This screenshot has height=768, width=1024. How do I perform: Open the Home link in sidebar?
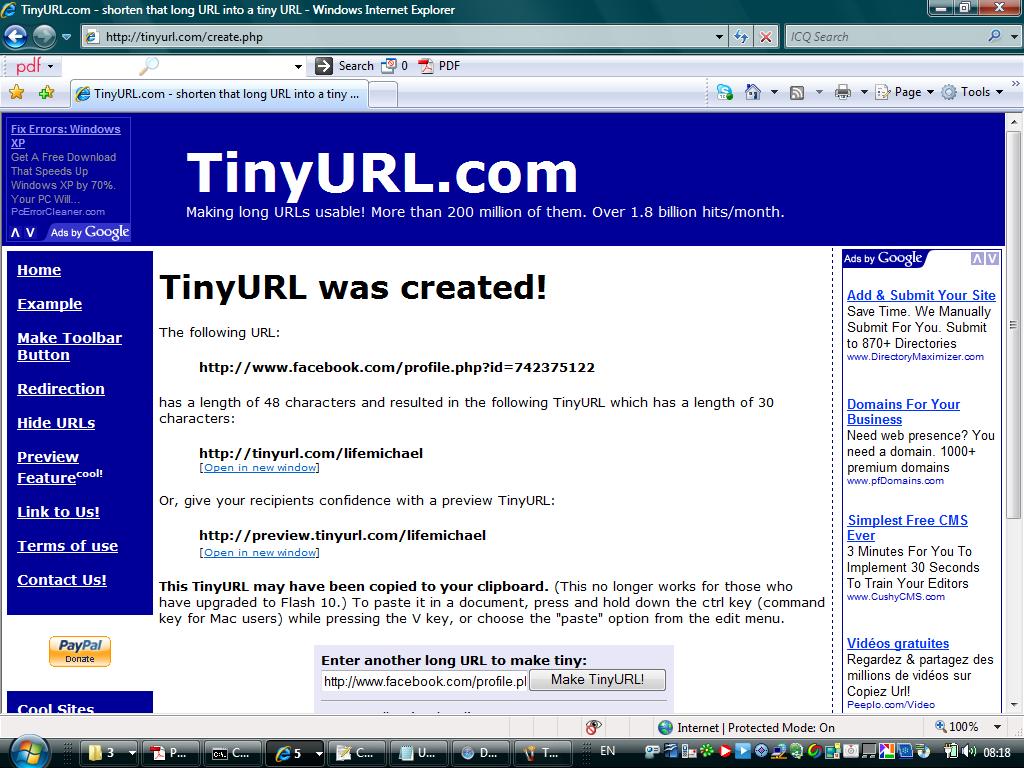pyautogui.click(x=39, y=270)
